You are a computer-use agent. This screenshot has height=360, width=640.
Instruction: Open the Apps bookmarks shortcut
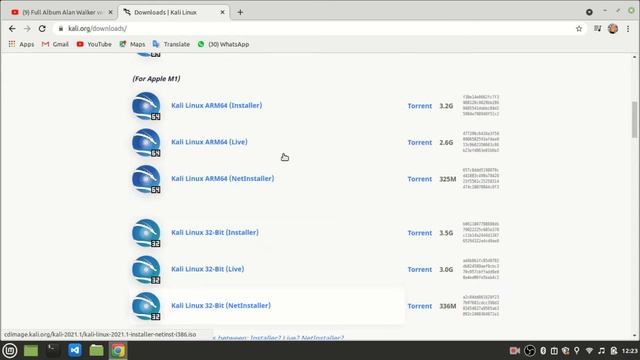tap(21, 44)
